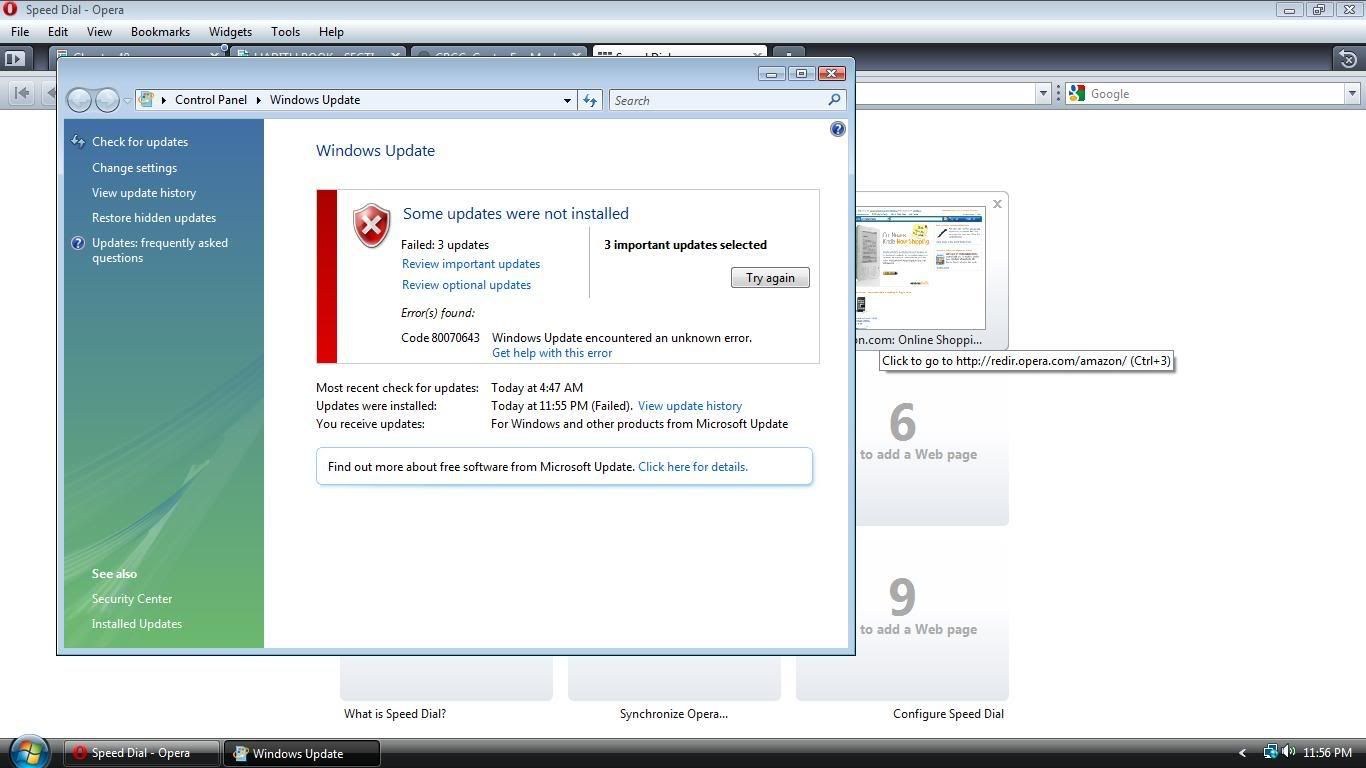Click View update history next to Failed status

[690, 406]
